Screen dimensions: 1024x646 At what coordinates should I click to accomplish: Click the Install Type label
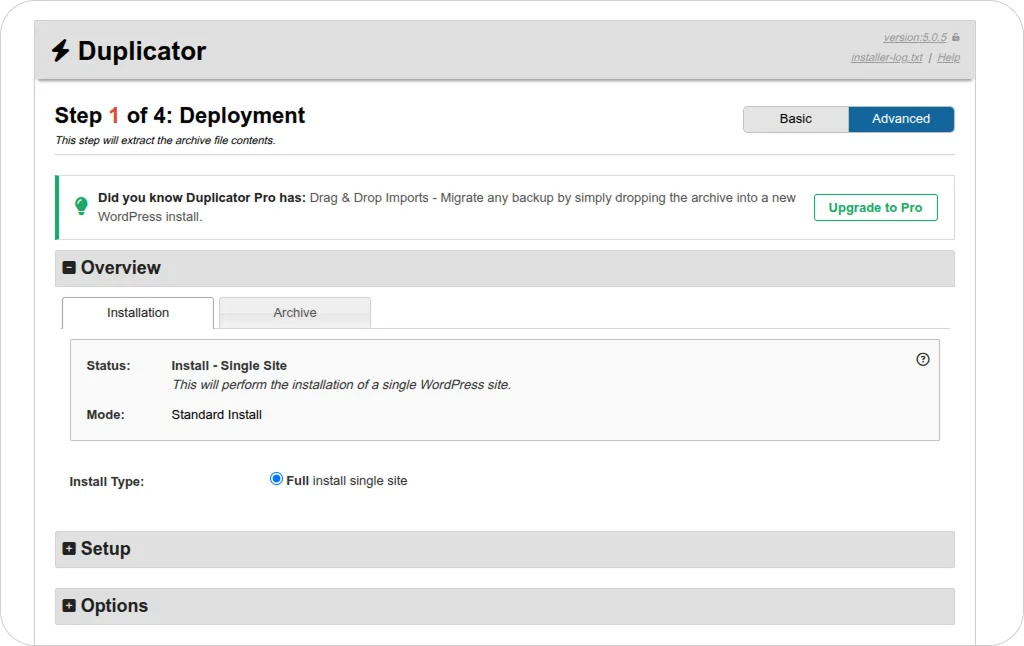coord(106,482)
